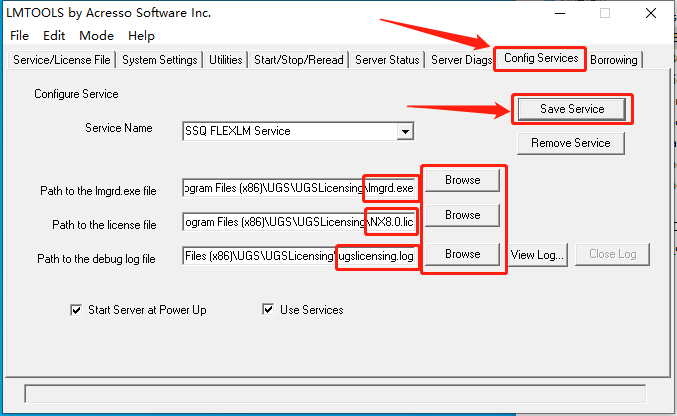Open the File menu
This screenshot has width=677, height=416.
coord(19,35)
